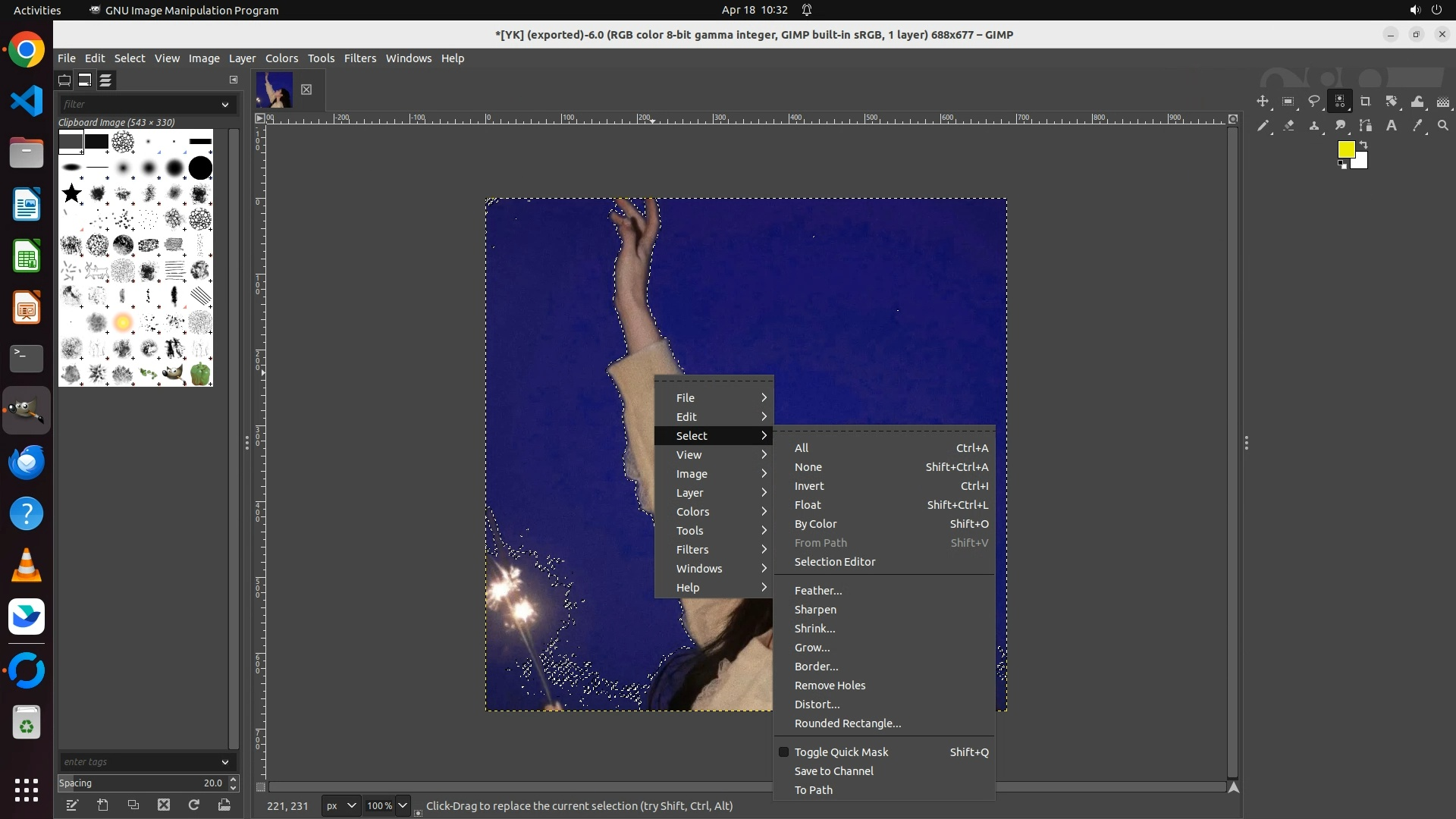Click Feather... in the Select submenu

coord(818,591)
